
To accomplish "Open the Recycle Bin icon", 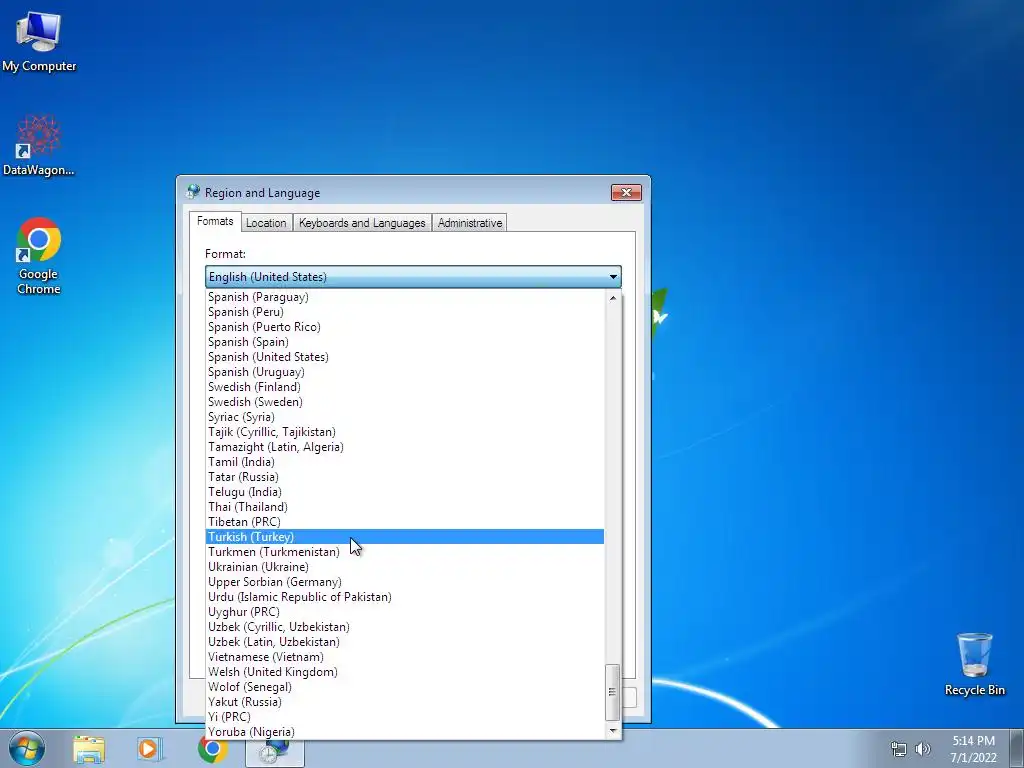I will [974, 664].
